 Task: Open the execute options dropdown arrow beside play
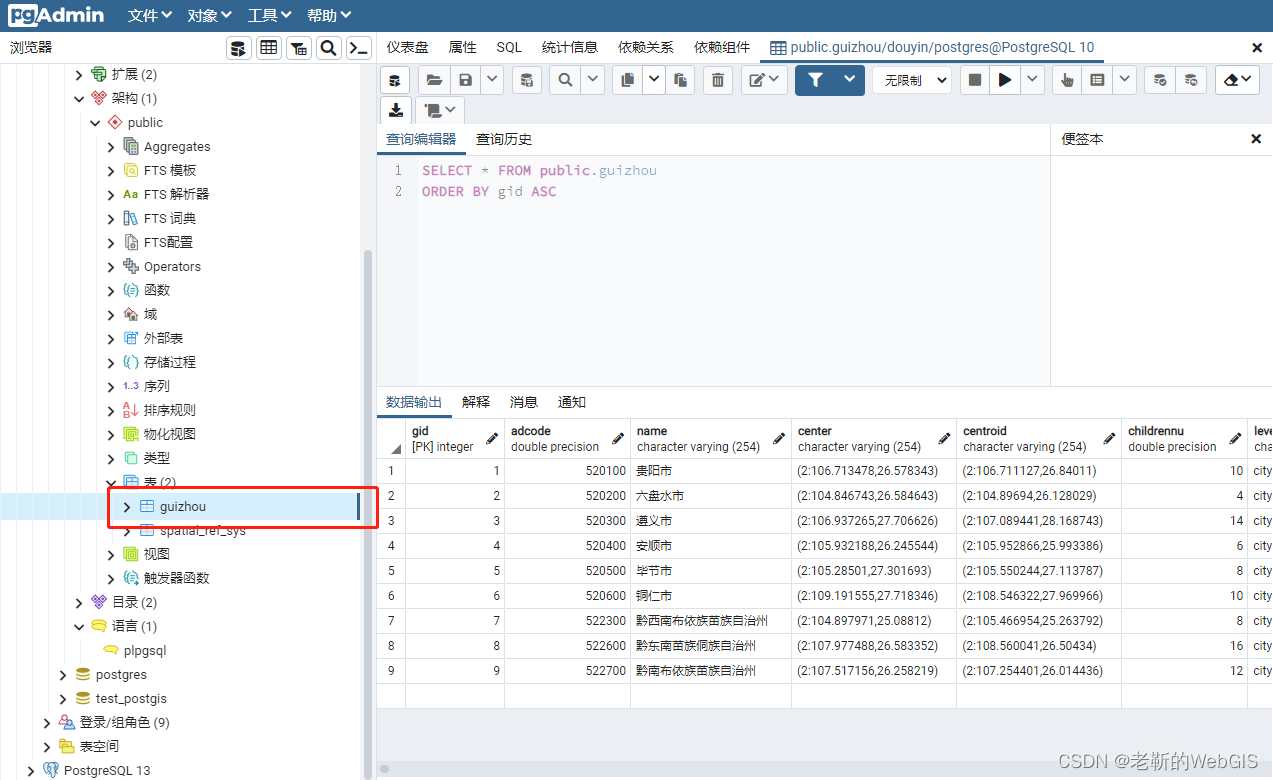point(1031,80)
